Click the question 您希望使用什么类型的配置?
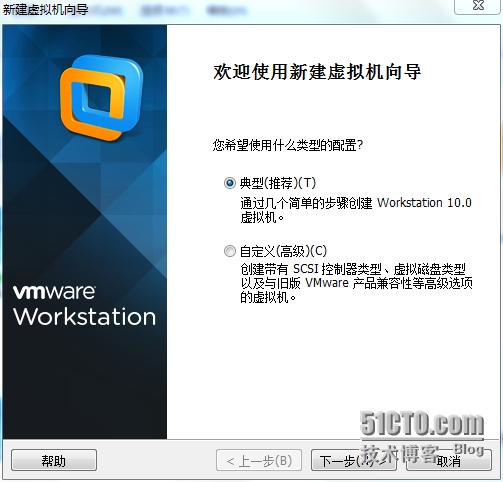This screenshot has width=503, height=482. [x=288, y=145]
